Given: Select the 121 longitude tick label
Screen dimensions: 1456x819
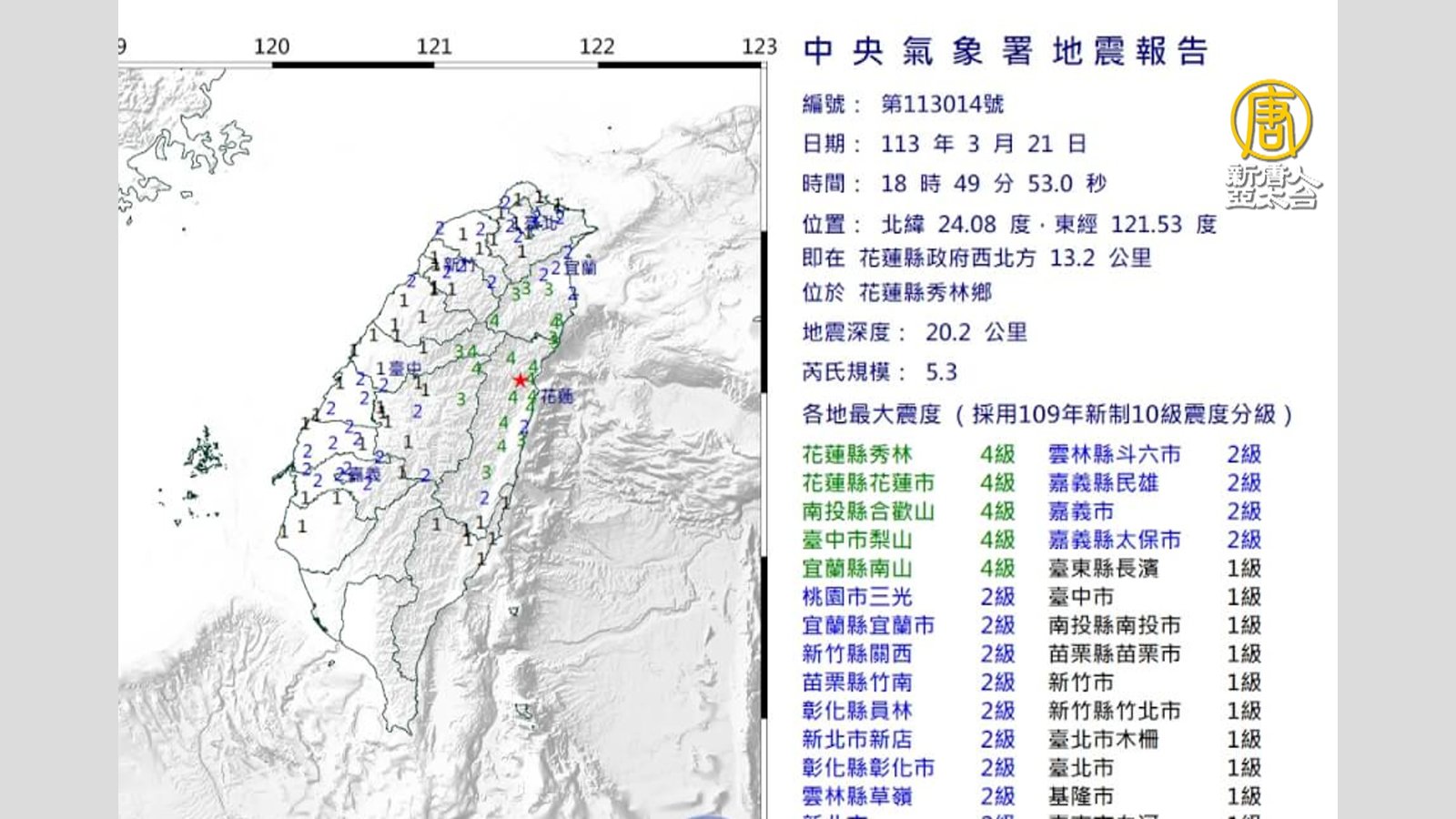Looking at the screenshot, I should pos(434,46).
